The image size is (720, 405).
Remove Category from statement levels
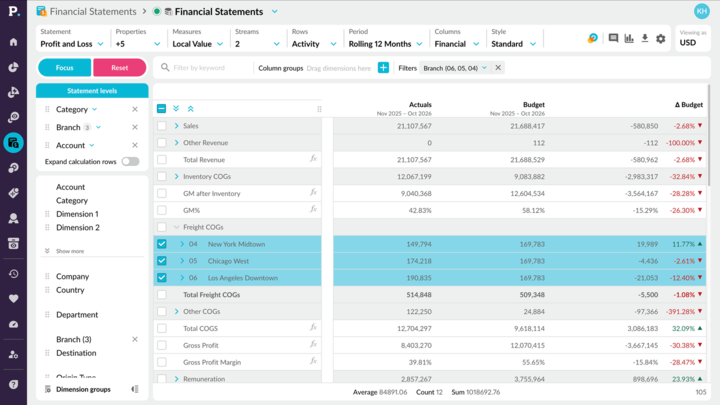[x=135, y=109]
